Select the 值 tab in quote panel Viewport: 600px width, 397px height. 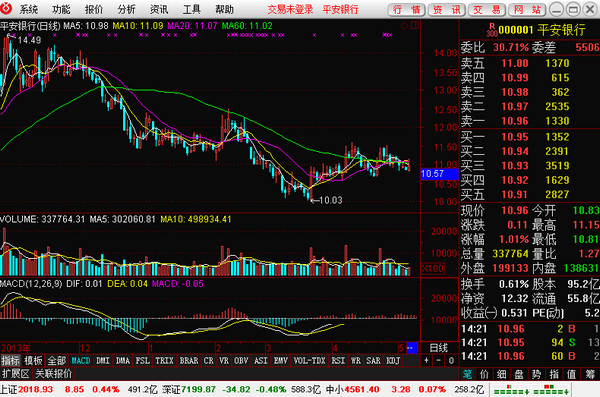coord(571,374)
